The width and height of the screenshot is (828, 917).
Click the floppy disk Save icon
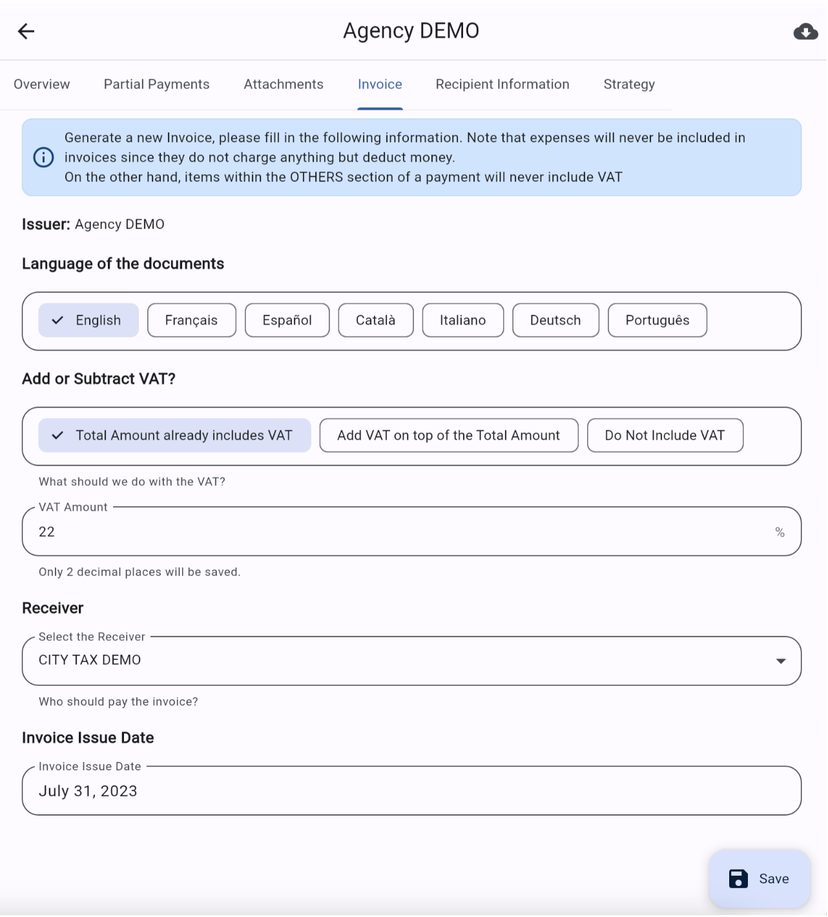(x=738, y=879)
